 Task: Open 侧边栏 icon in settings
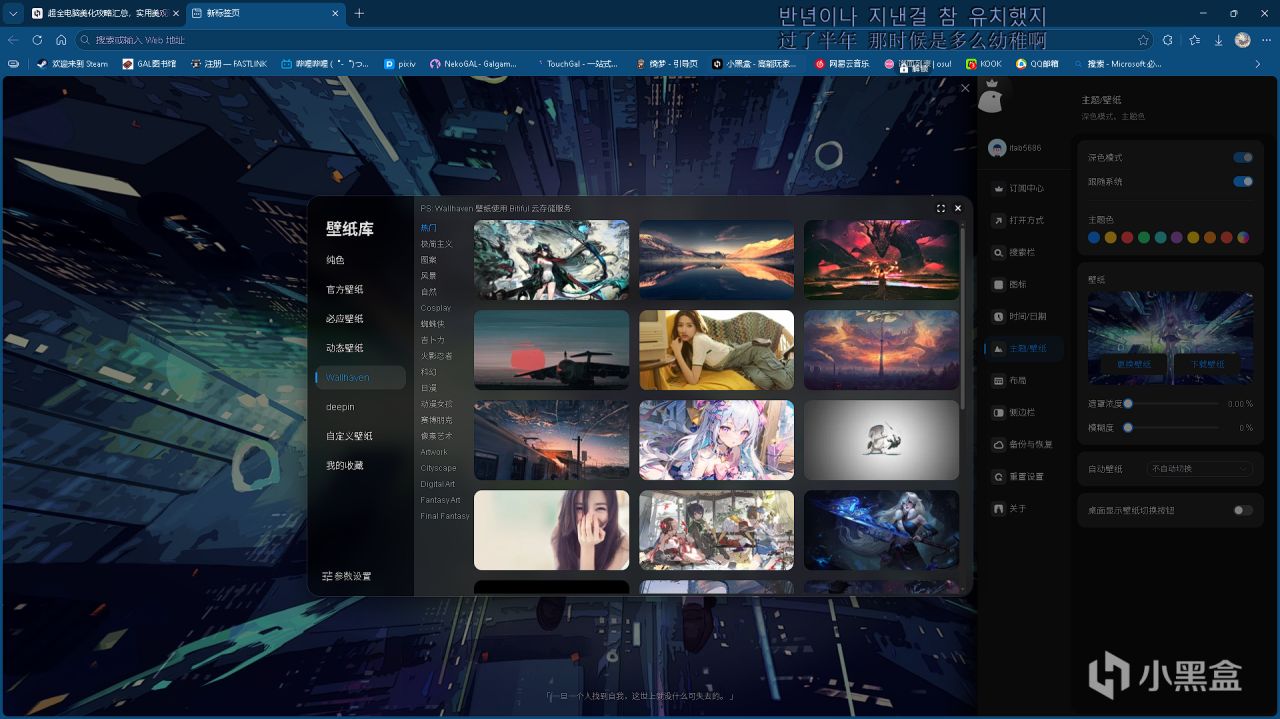(998, 412)
